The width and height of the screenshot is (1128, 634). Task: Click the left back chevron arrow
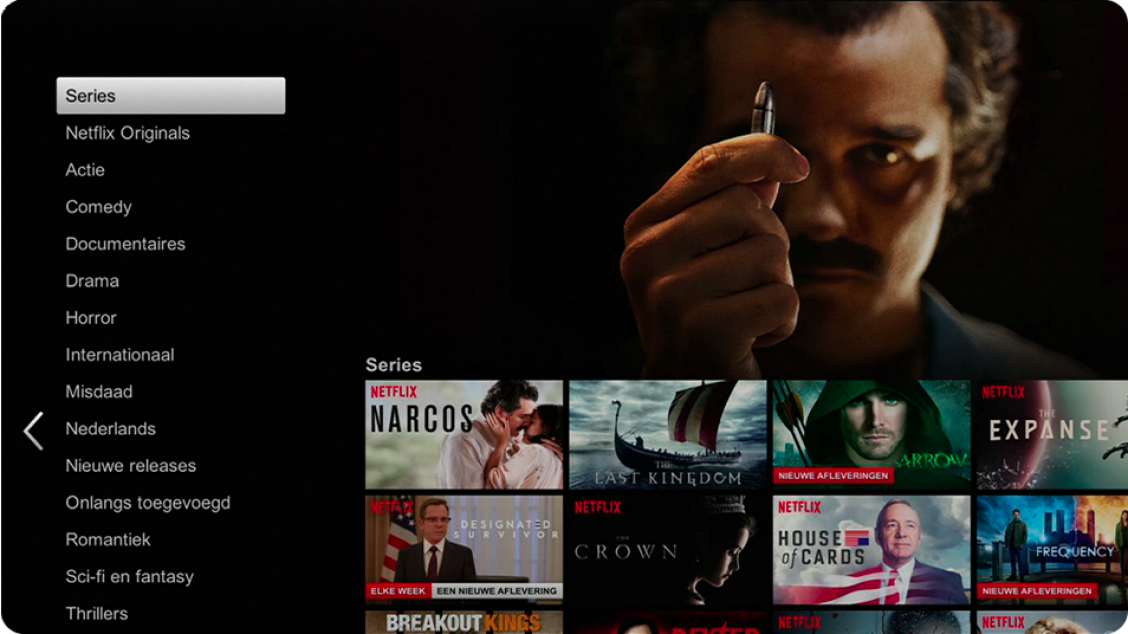coord(34,431)
